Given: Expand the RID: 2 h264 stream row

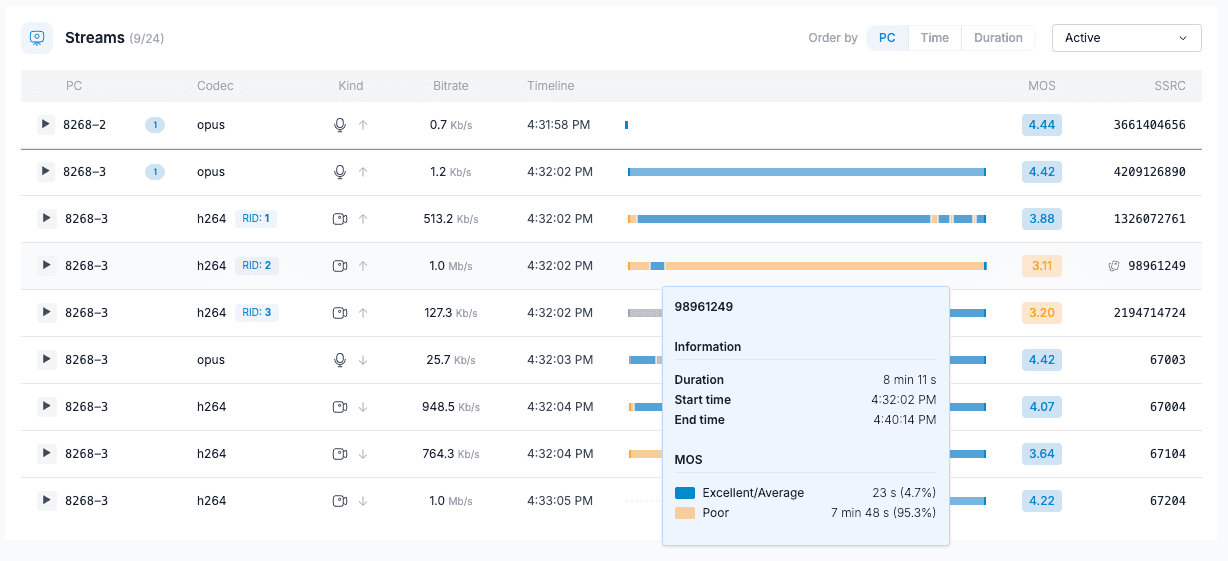Looking at the screenshot, I should click(x=45, y=266).
